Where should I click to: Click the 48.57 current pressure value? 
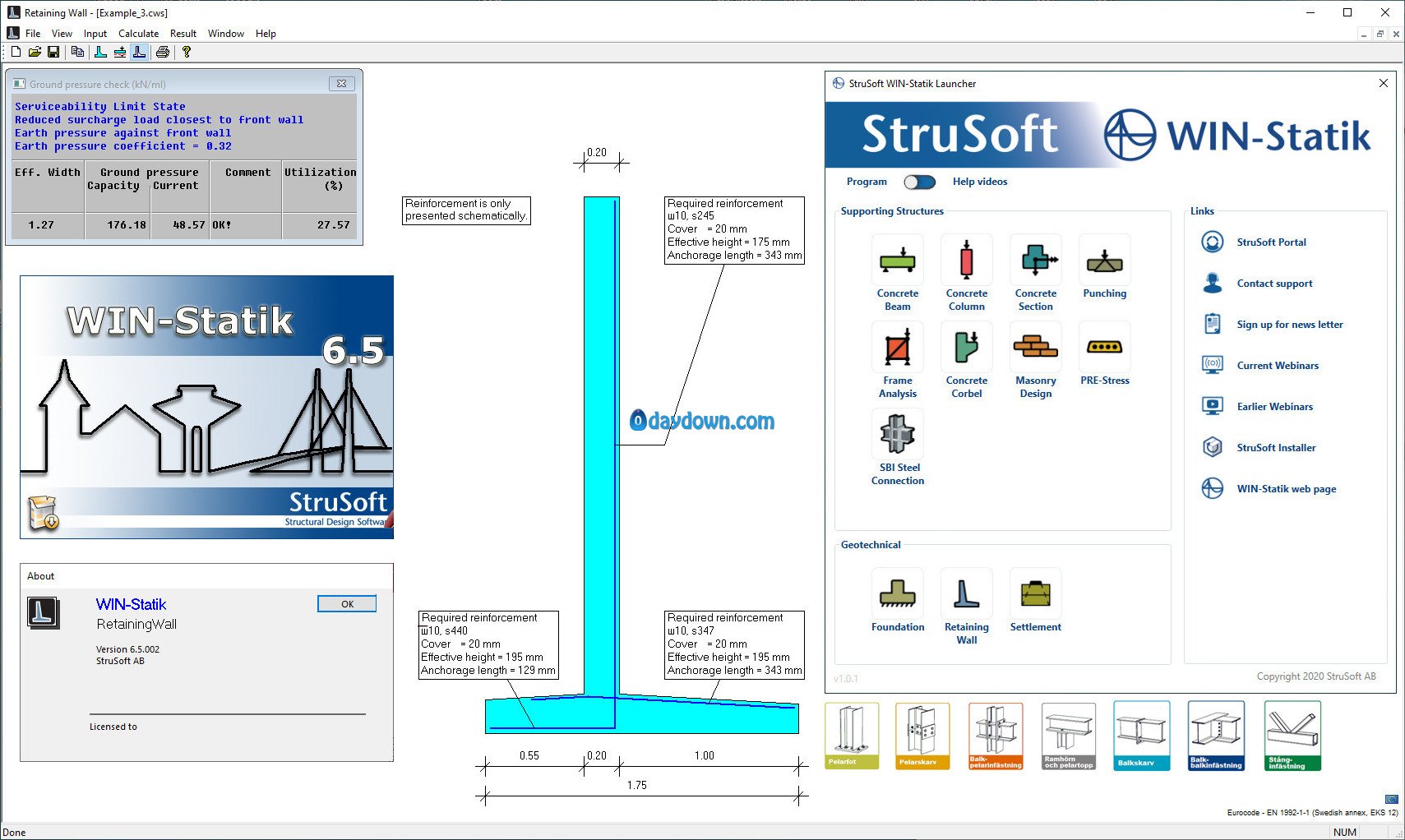(189, 224)
